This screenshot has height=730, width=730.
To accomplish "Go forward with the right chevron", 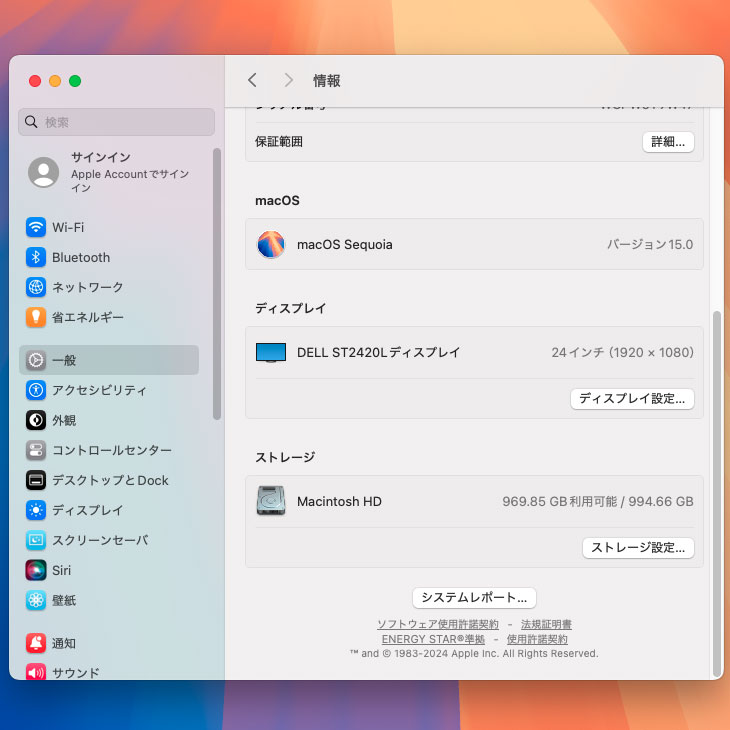I will pos(289,80).
